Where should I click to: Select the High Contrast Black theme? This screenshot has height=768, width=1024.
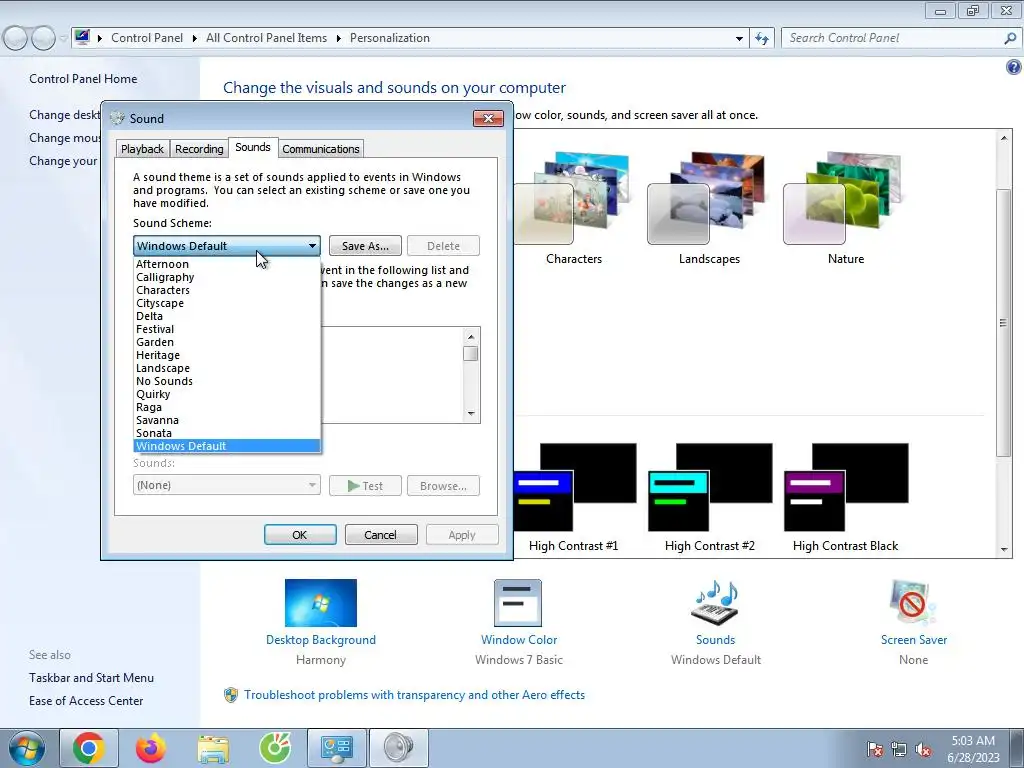click(x=845, y=498)
